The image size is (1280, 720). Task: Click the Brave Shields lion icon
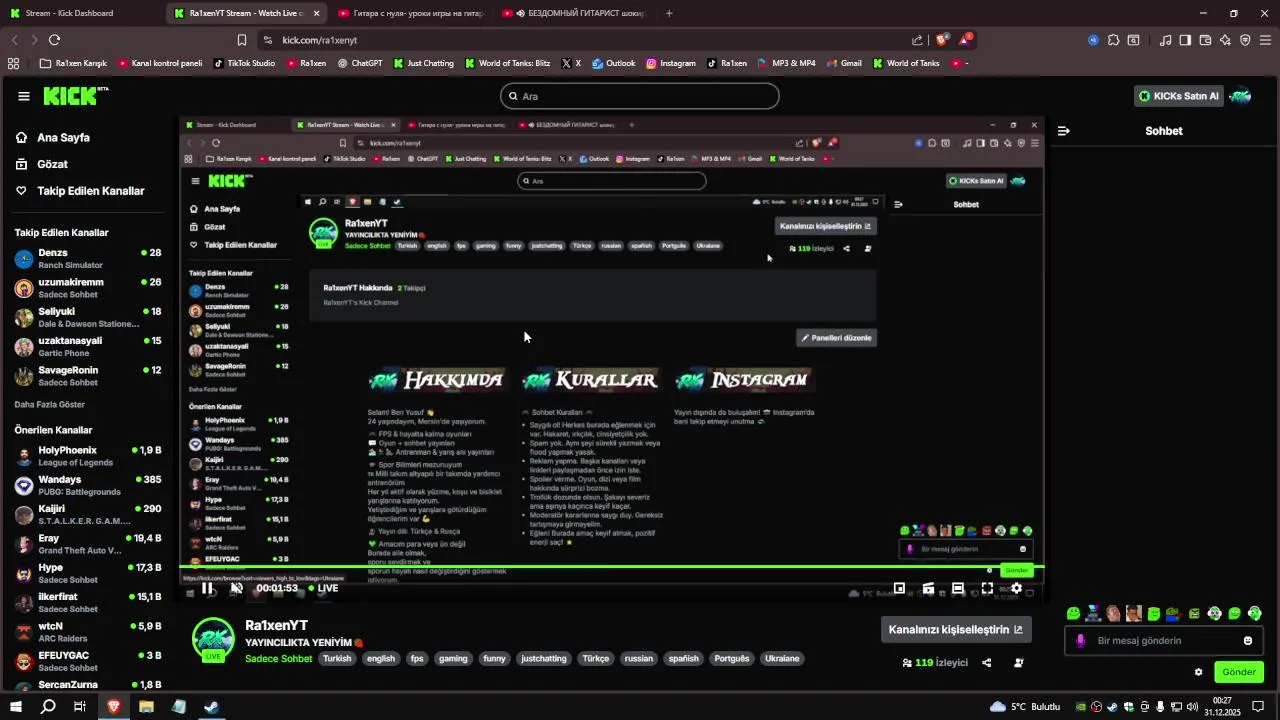click(x=941, y=40)
